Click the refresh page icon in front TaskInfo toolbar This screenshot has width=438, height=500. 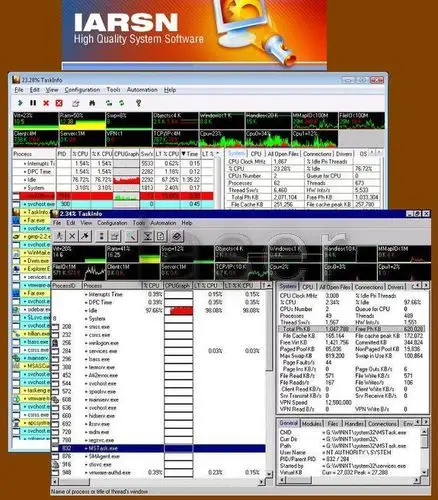tap(161, 236)
